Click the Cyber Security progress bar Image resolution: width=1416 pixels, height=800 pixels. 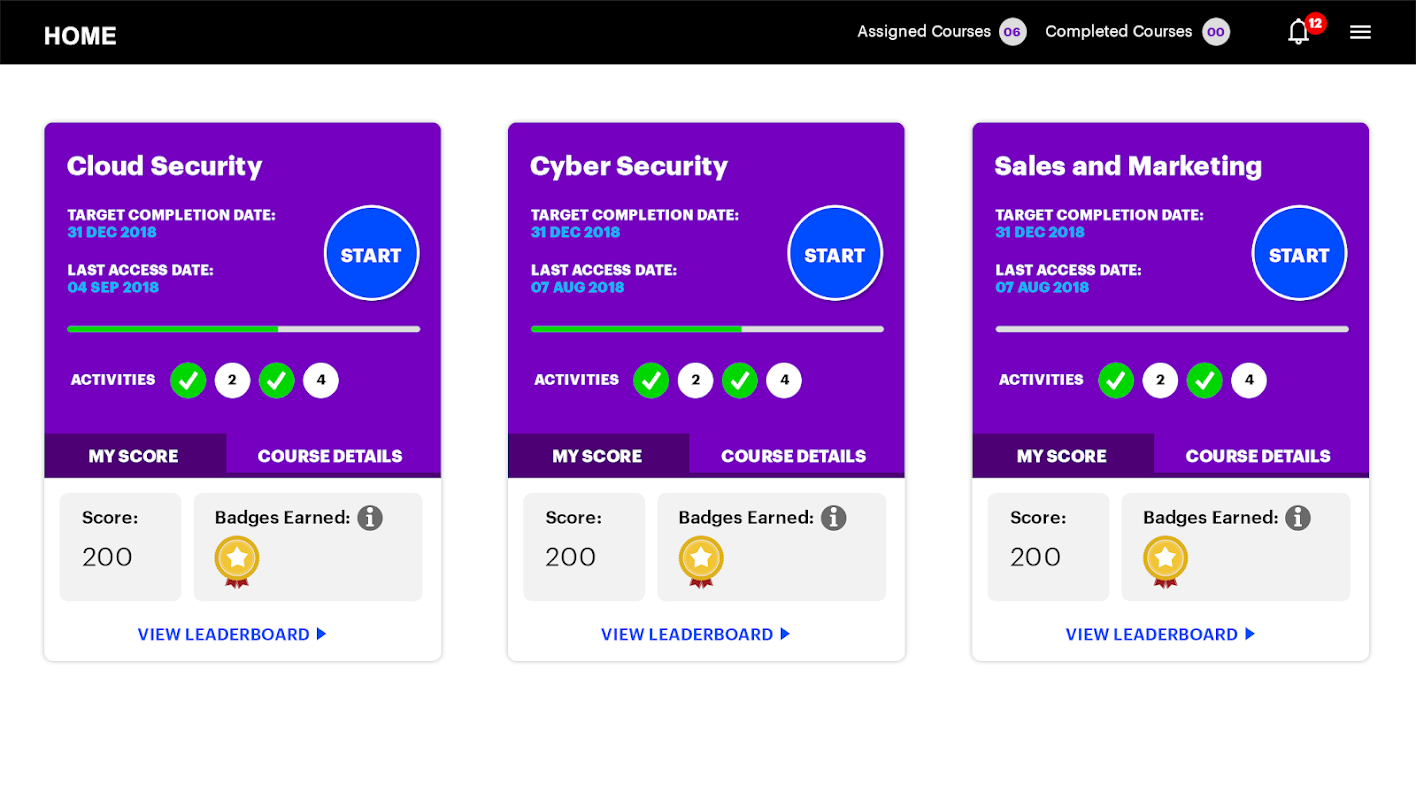coord(707,328)
